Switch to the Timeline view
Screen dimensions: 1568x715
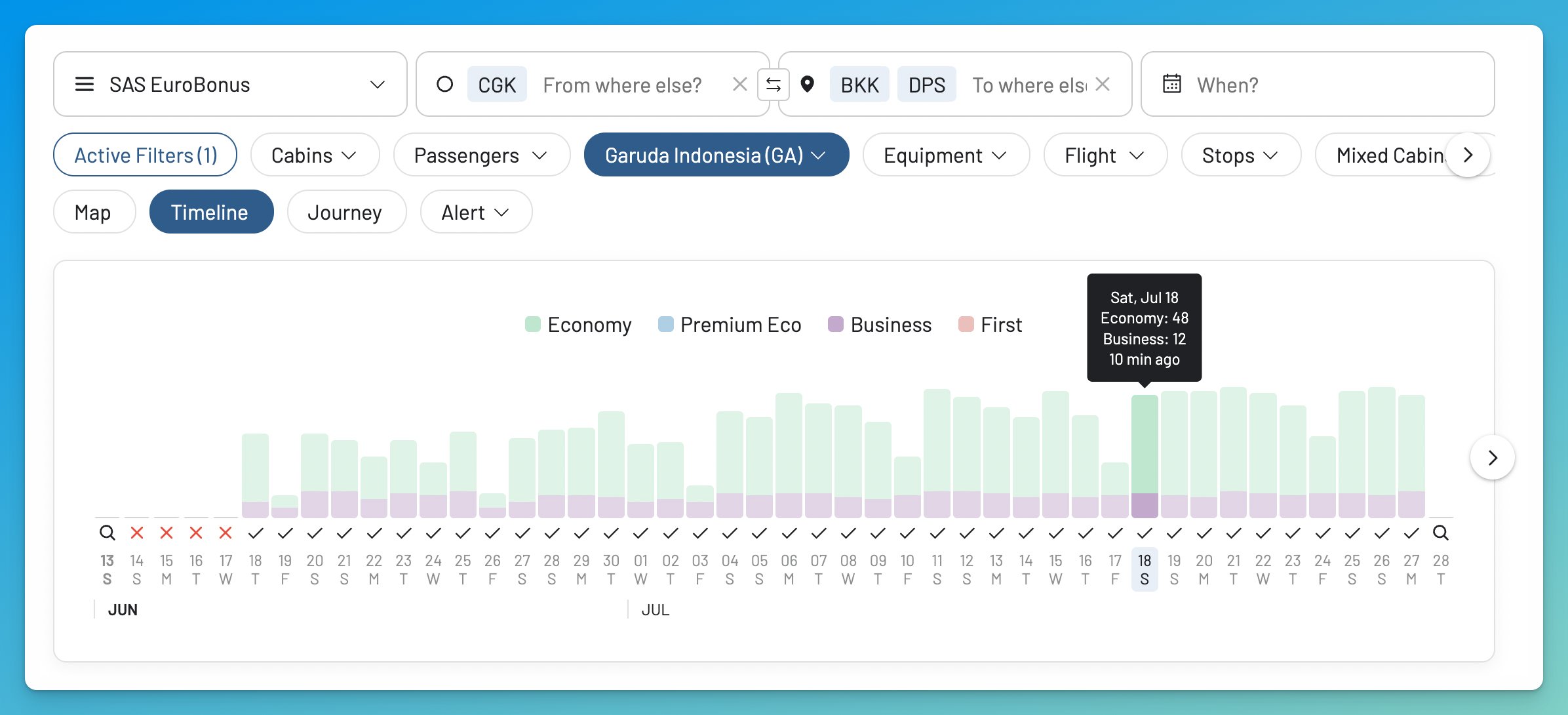point(211,212)
